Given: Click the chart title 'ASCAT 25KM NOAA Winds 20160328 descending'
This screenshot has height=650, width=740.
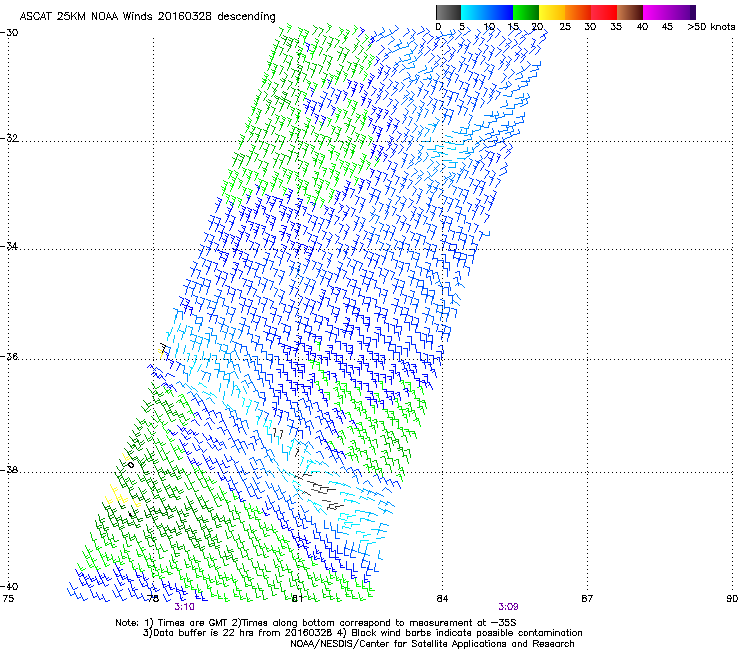Looking at the screenshot, I should pos(147,17).
